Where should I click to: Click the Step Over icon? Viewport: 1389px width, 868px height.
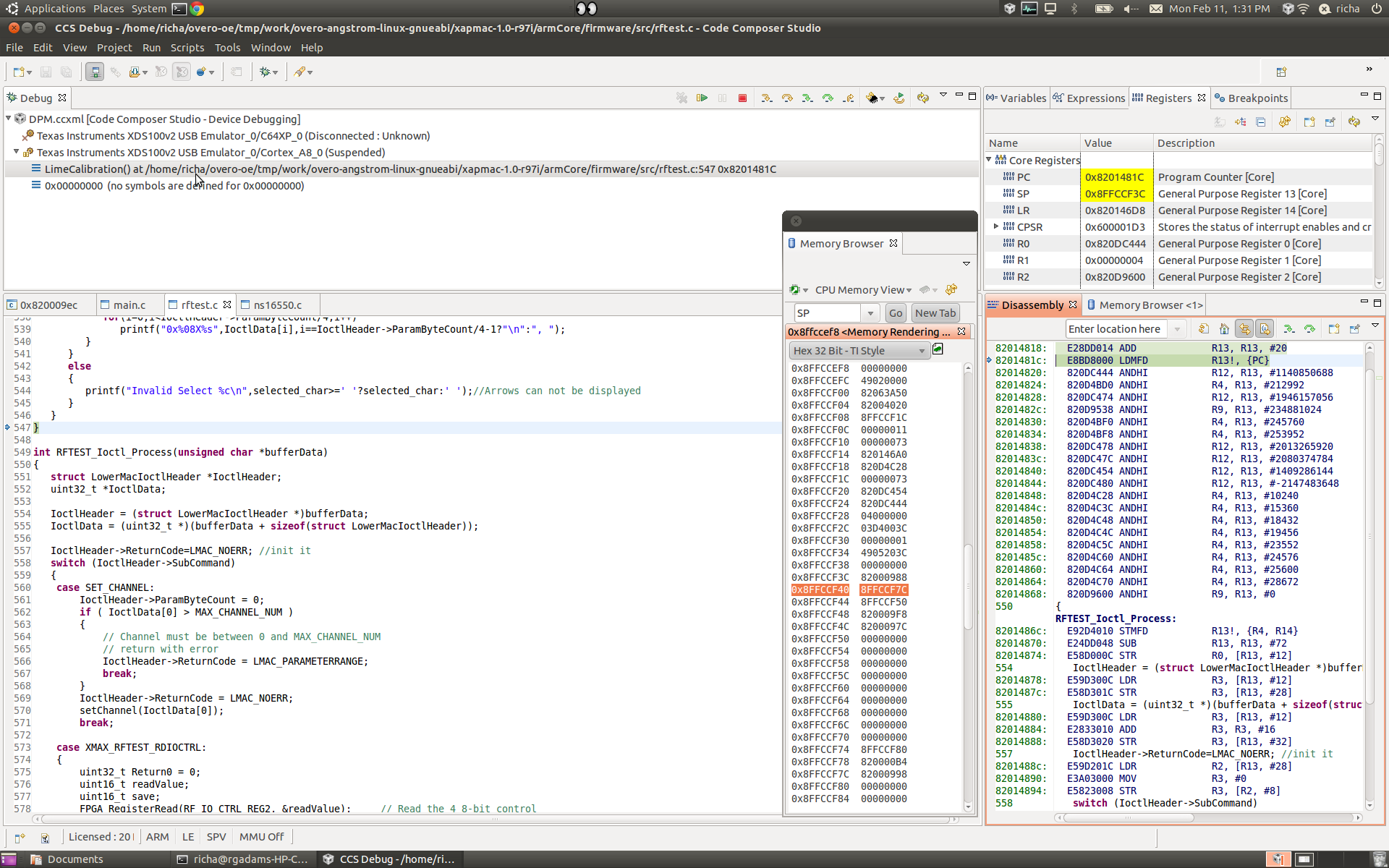pyautogui.click(x=787, y=98)
